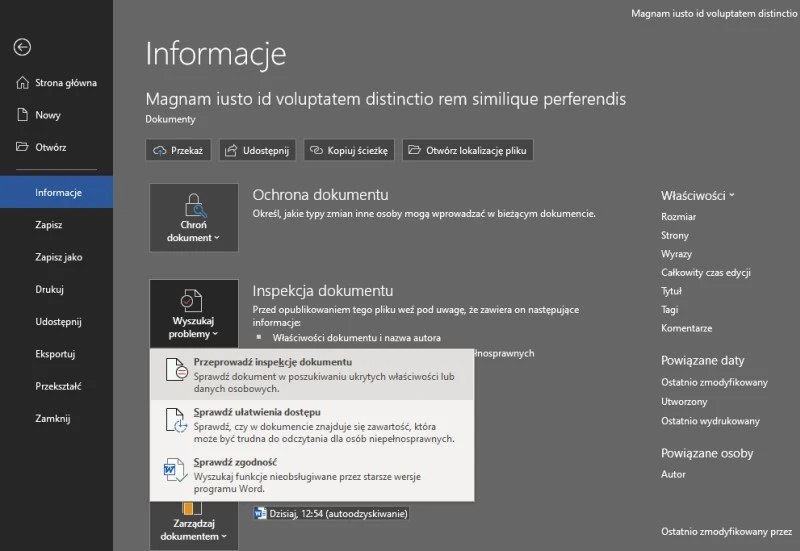This screenshot has width=800, height=551.
Task: Click the Word compatibility check icon
Action: tap(176, 470)
